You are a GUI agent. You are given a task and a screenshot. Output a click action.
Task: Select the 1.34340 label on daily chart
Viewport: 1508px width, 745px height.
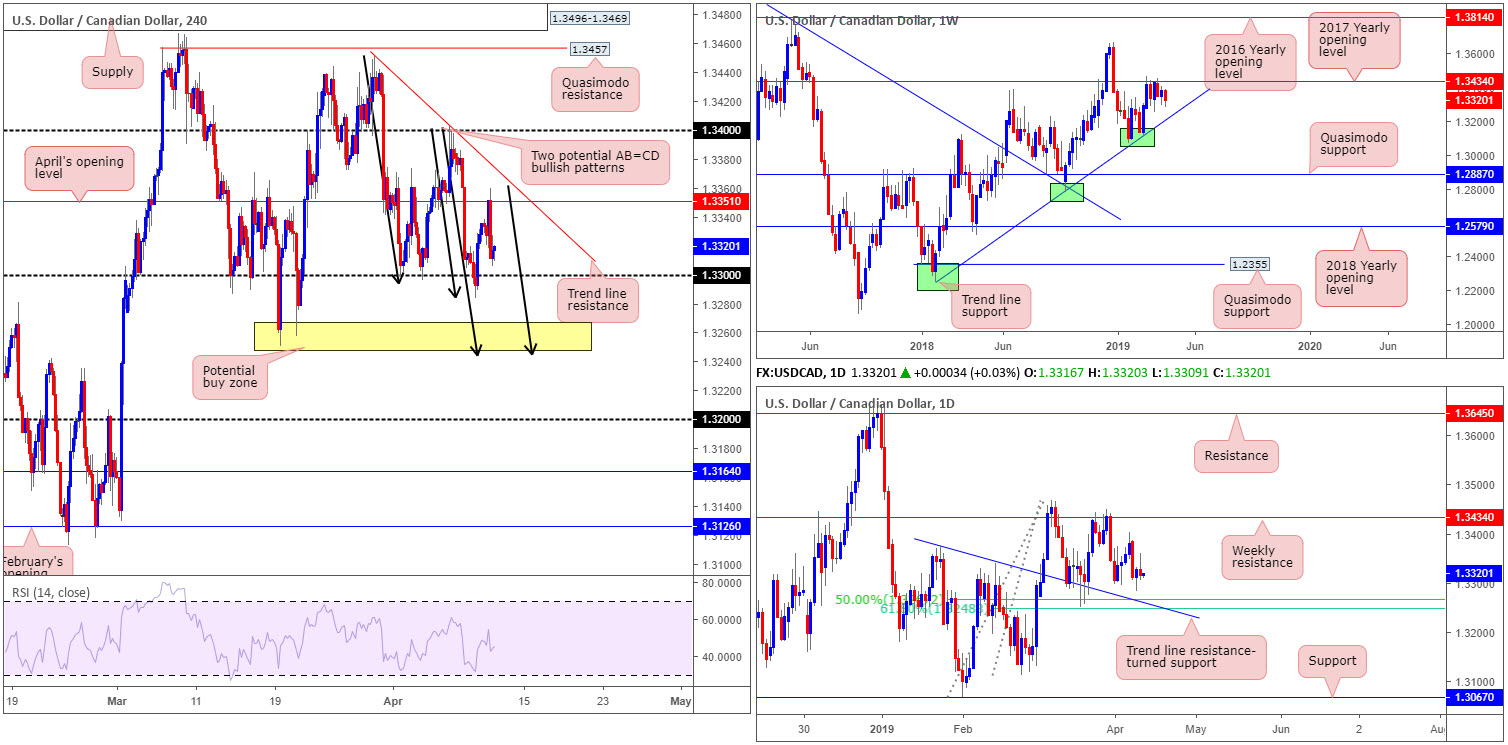coord(1474,517)
